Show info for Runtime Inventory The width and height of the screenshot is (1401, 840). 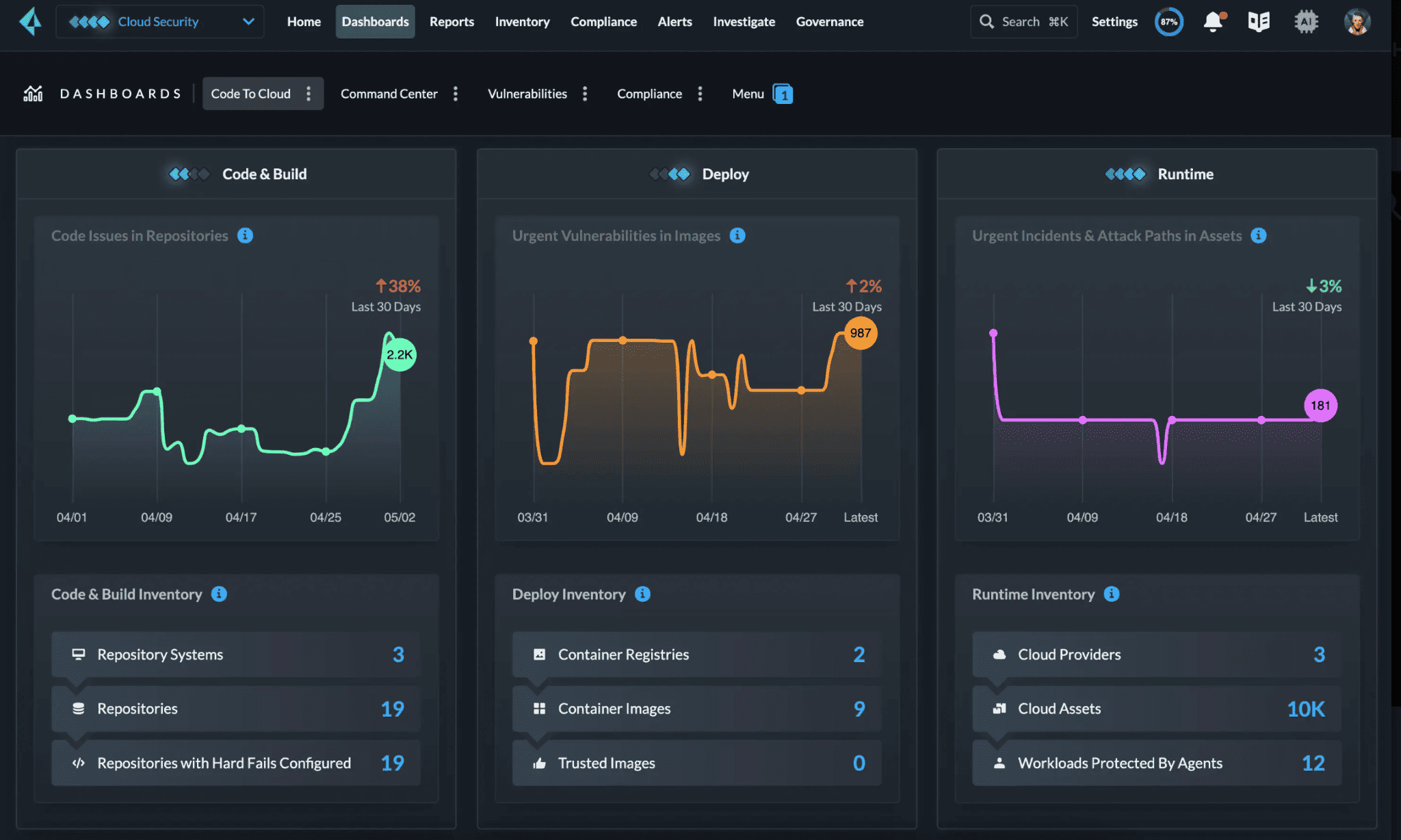pos(1112,594)
